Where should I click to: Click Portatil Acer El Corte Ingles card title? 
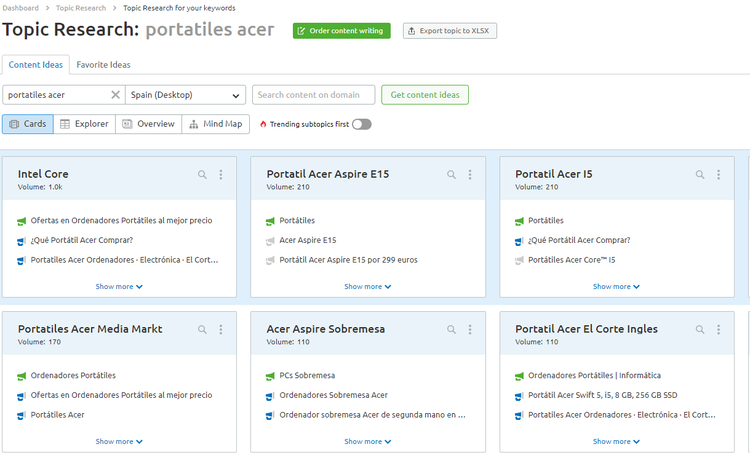[x=586, y=329]
